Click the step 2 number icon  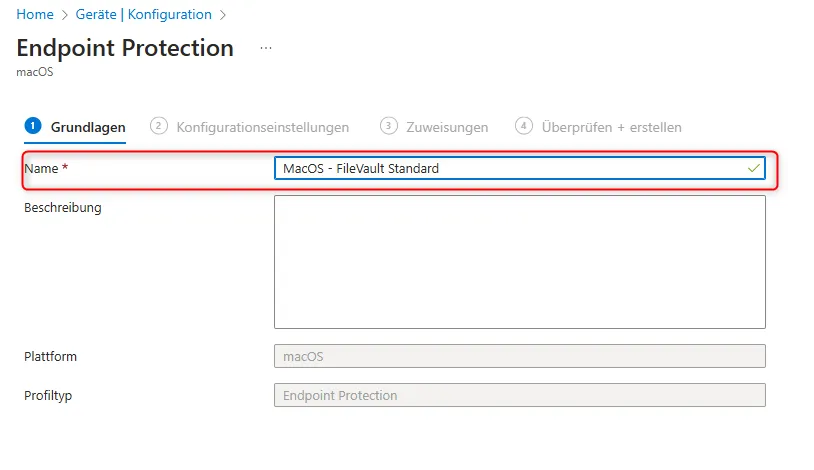[158, 126]
